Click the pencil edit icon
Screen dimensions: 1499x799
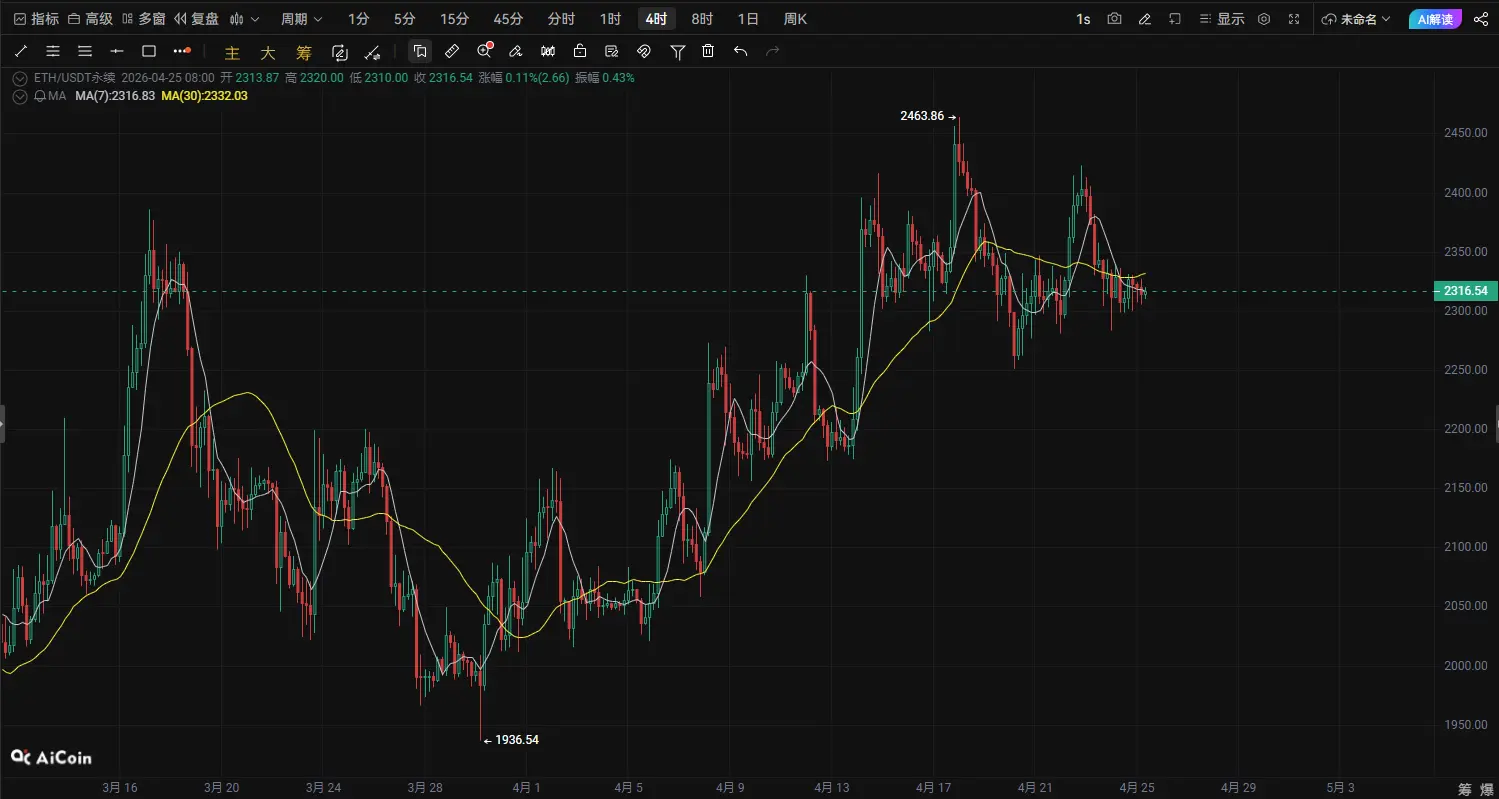coord(1144,19)
